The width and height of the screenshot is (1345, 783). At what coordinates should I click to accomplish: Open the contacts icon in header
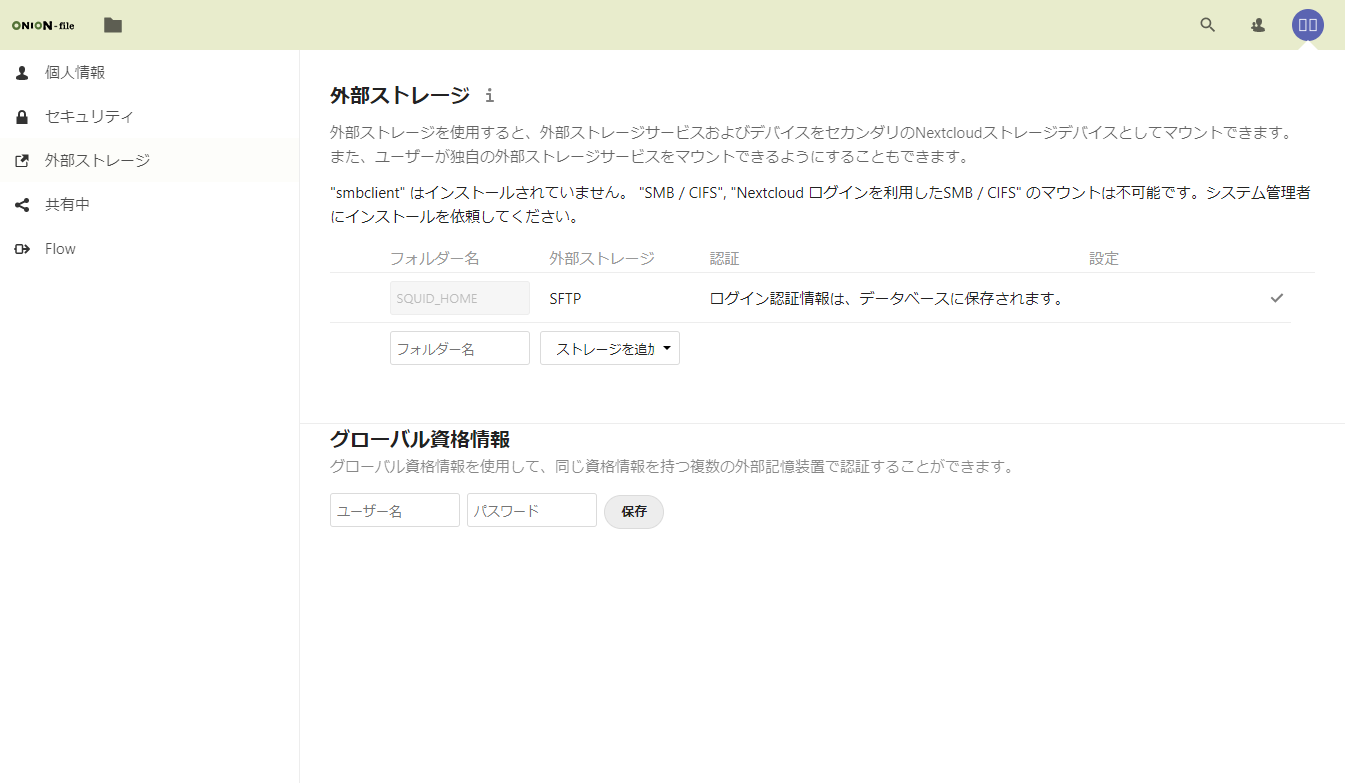[1258, 25]
